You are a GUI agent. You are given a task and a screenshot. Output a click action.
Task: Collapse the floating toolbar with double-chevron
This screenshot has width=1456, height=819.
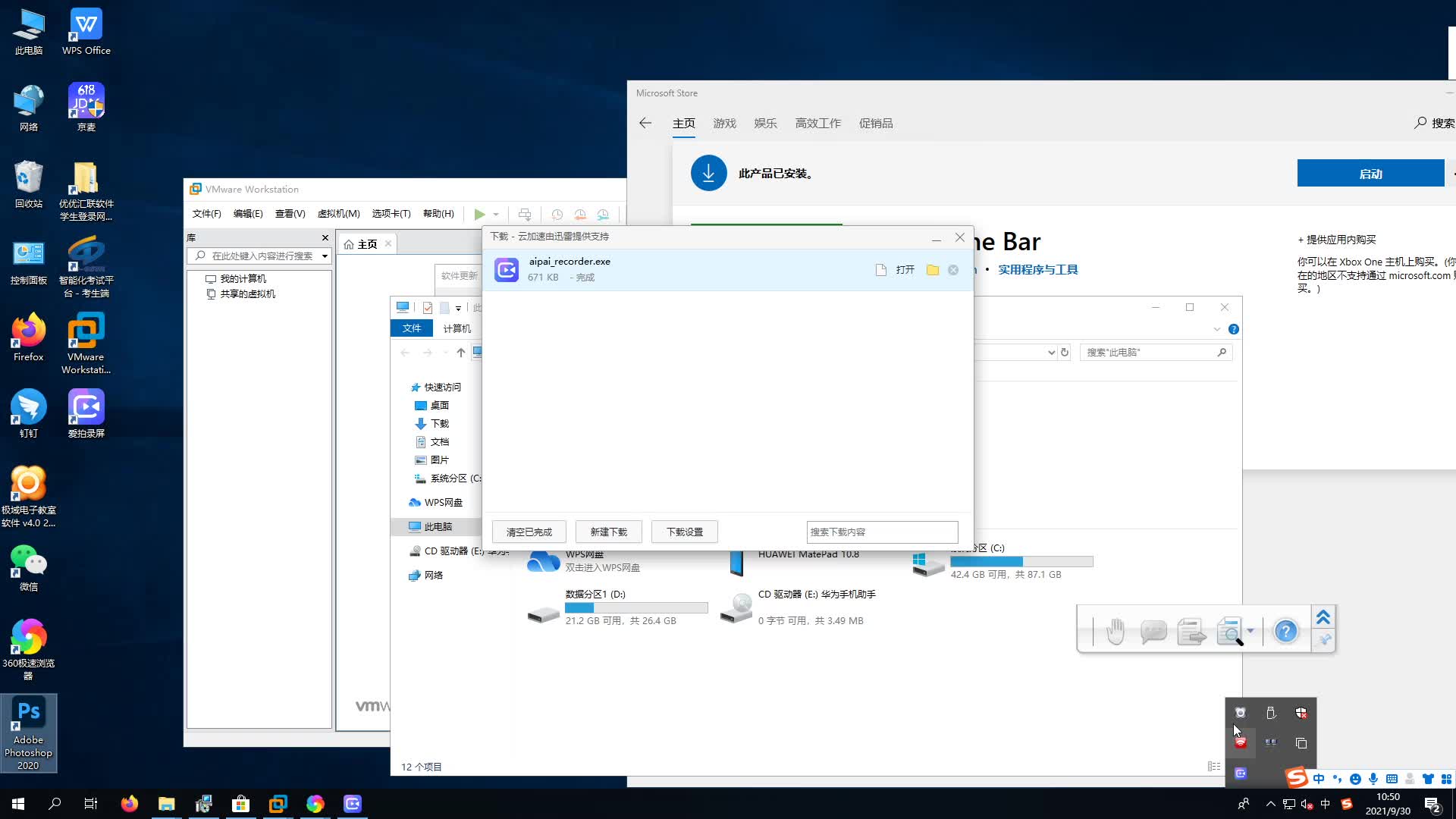[x=1323, y=617]
